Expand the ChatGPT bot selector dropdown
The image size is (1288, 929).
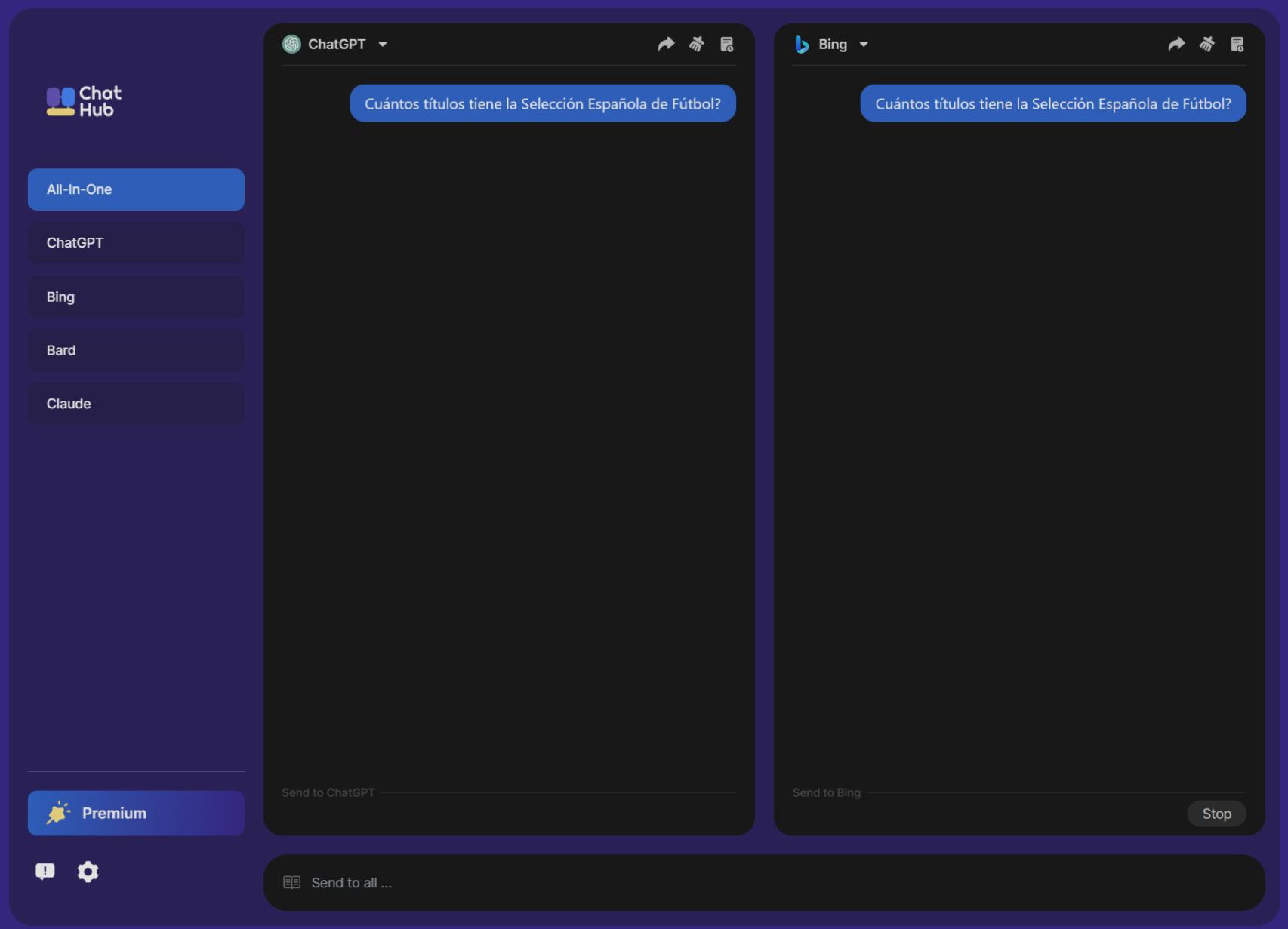pos(383,45)
